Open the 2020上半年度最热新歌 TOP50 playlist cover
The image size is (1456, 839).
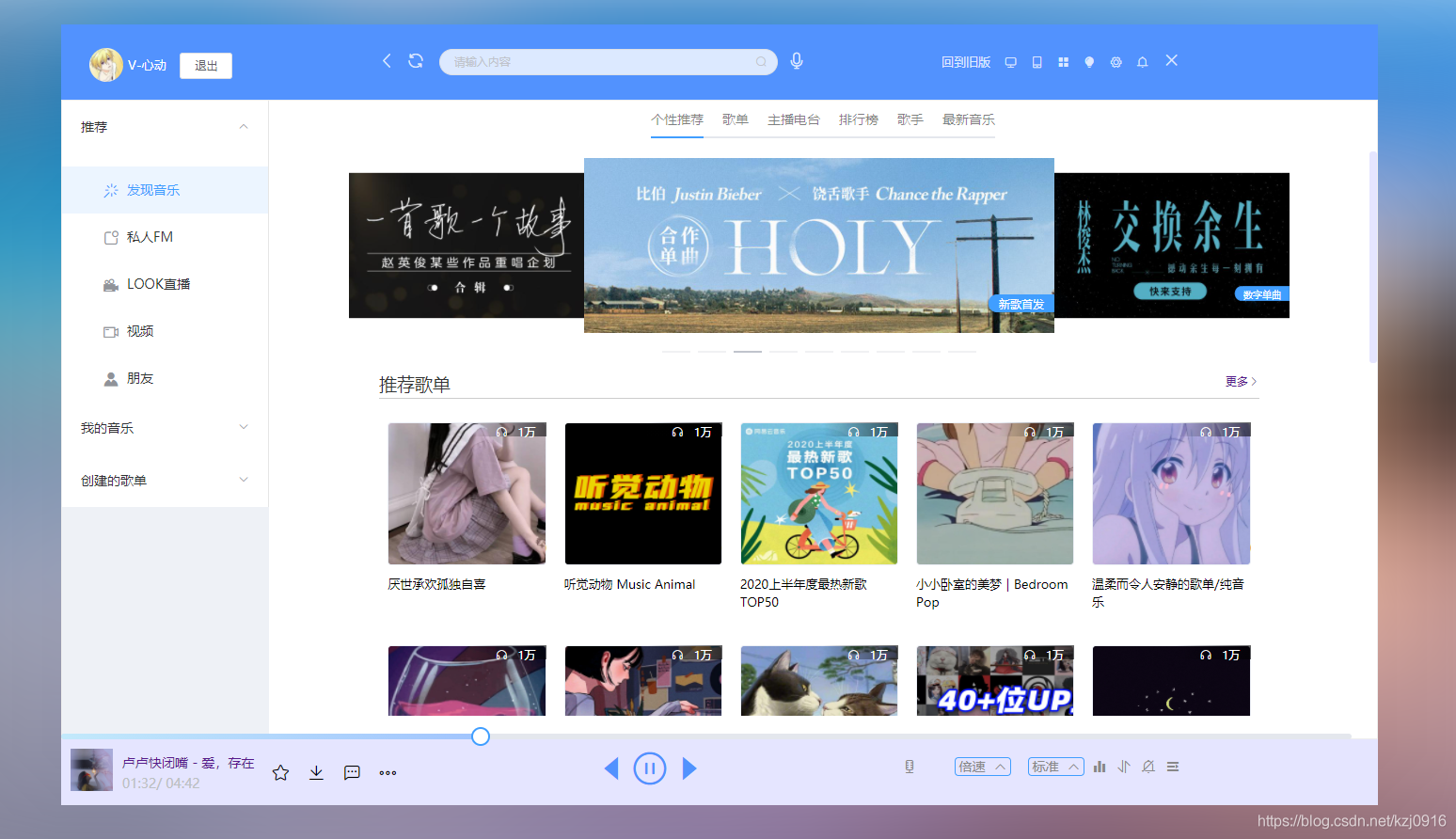819,494
